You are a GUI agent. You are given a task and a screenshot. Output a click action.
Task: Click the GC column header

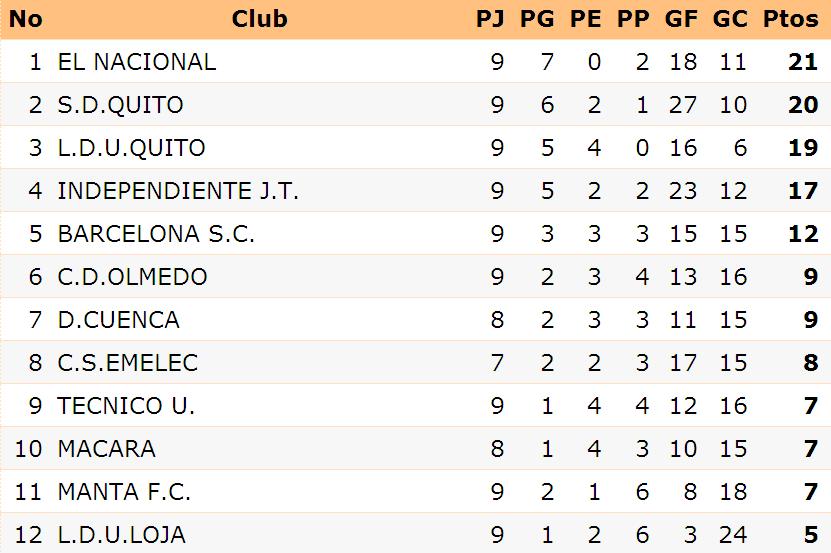click(730, 19)
